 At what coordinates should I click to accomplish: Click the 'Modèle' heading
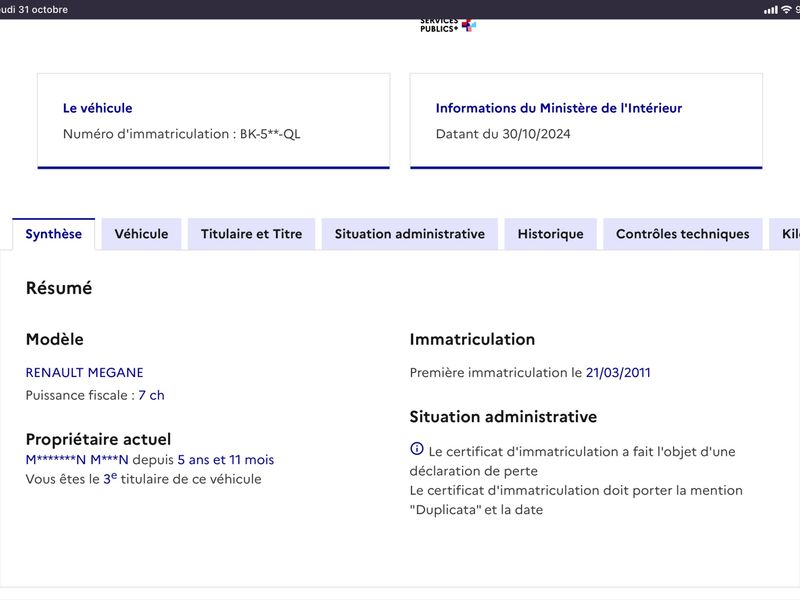(55, 339)
